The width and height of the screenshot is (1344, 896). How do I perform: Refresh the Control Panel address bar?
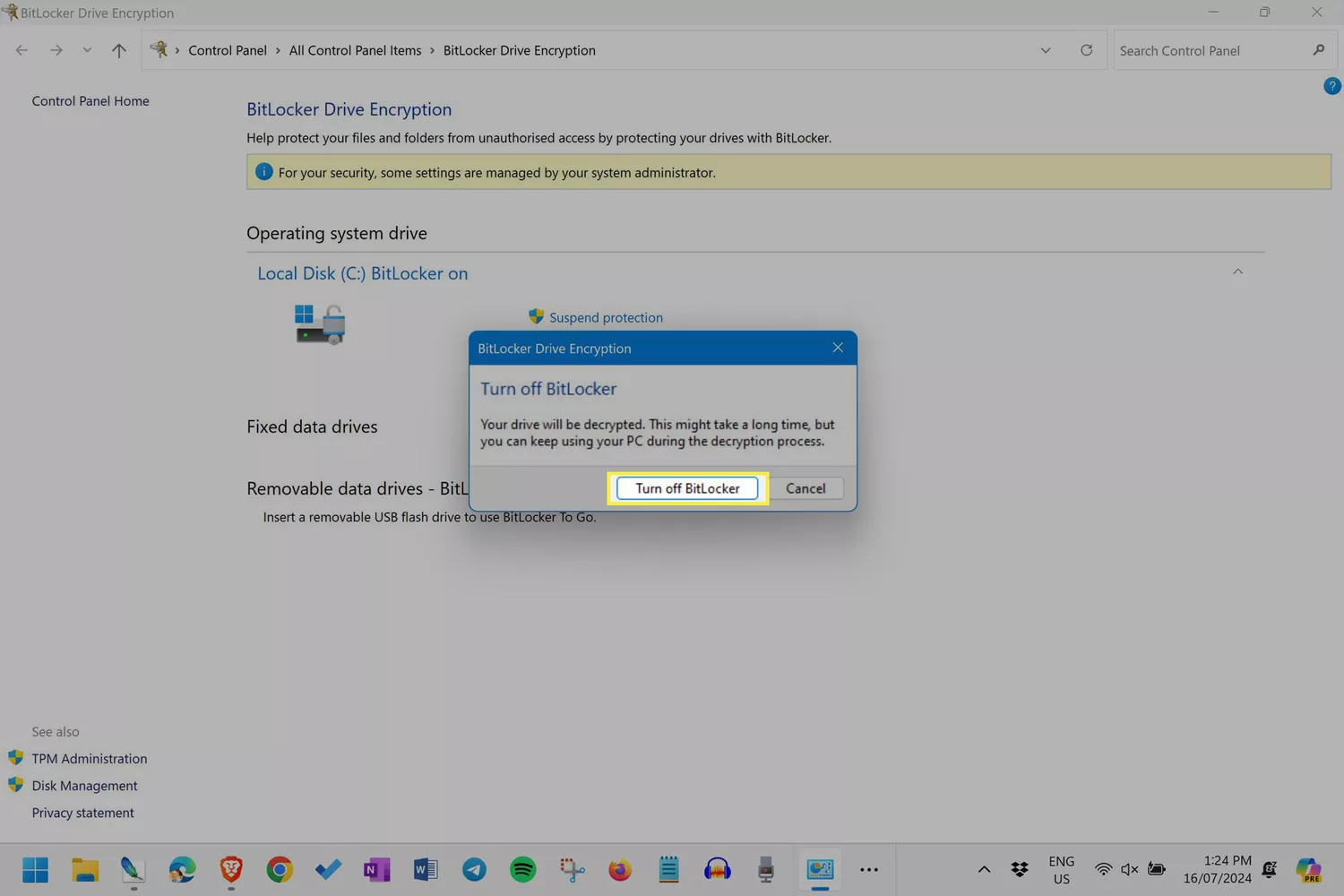point(1086,50)
